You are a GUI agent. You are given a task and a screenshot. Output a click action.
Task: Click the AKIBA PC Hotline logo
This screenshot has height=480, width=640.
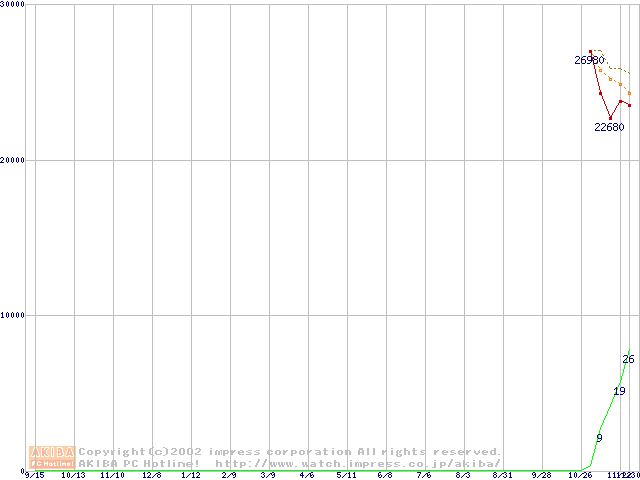coord(53,457)
